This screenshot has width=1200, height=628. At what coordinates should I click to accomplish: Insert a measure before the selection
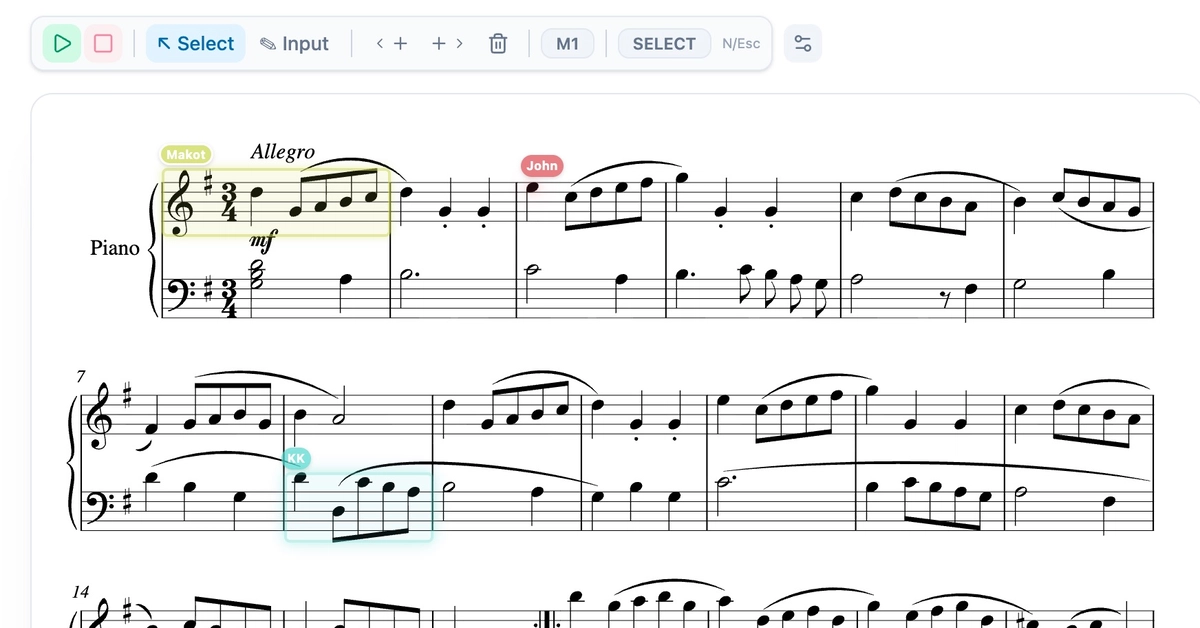392,43
